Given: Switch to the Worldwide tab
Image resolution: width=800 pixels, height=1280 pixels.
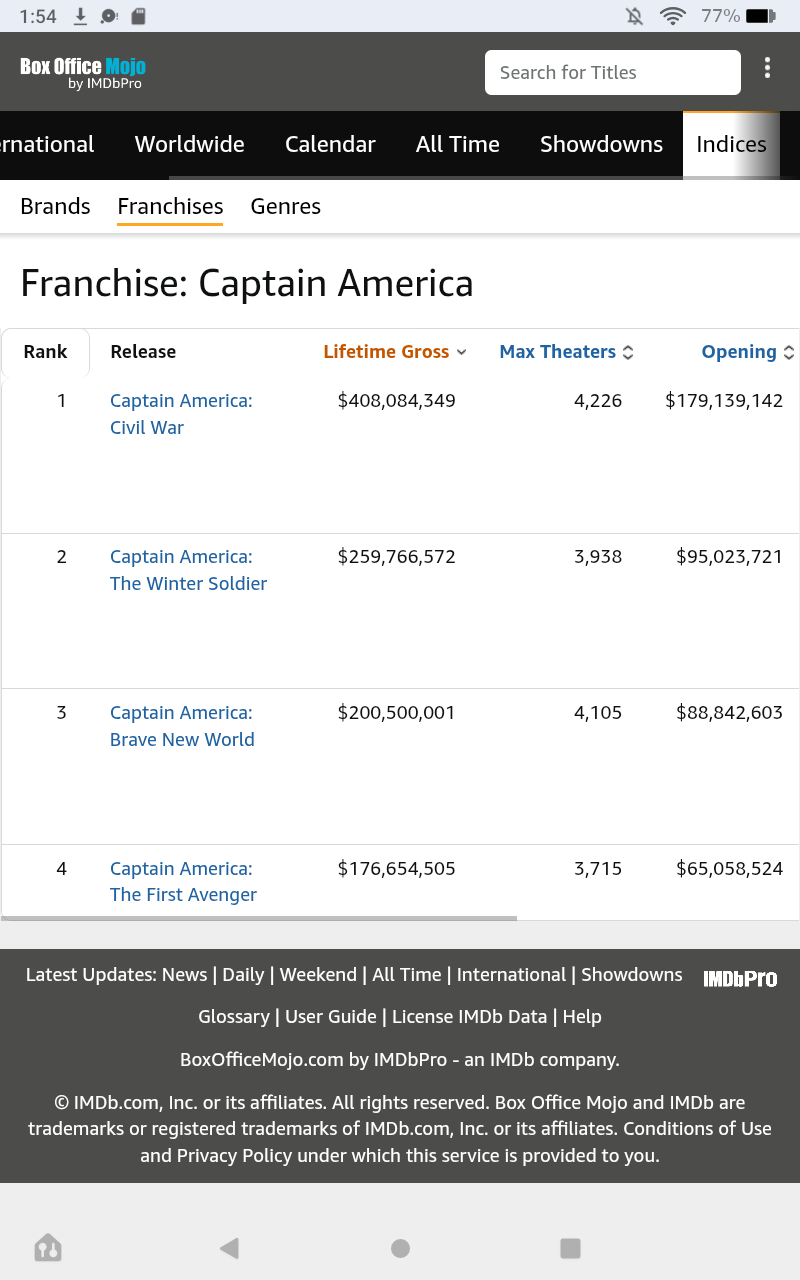Looking at the screenshot, I should tap(190, 144).
